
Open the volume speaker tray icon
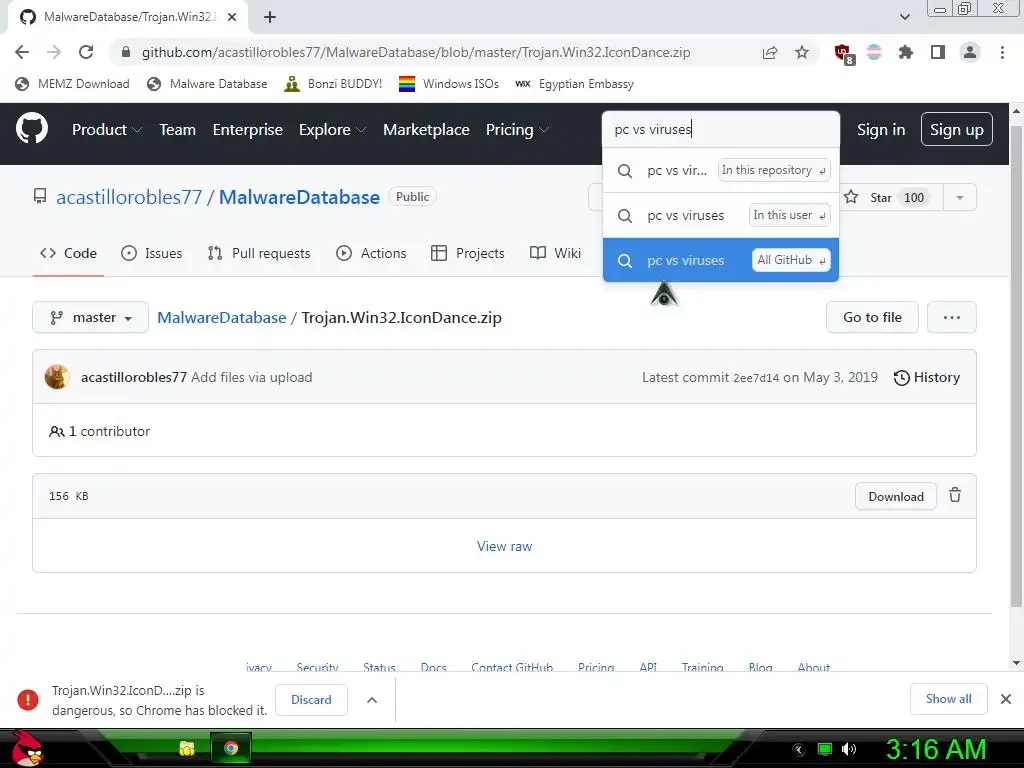(x=849, y=749)
